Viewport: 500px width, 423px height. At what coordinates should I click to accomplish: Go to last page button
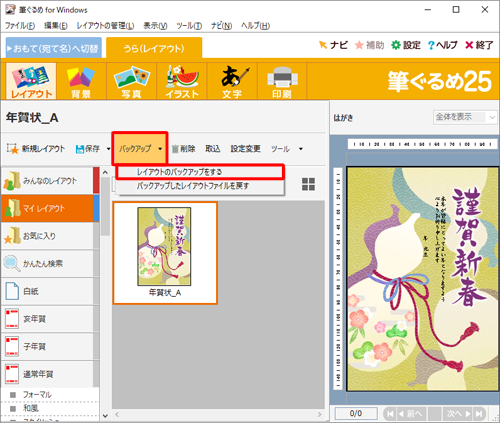(479, 414)
